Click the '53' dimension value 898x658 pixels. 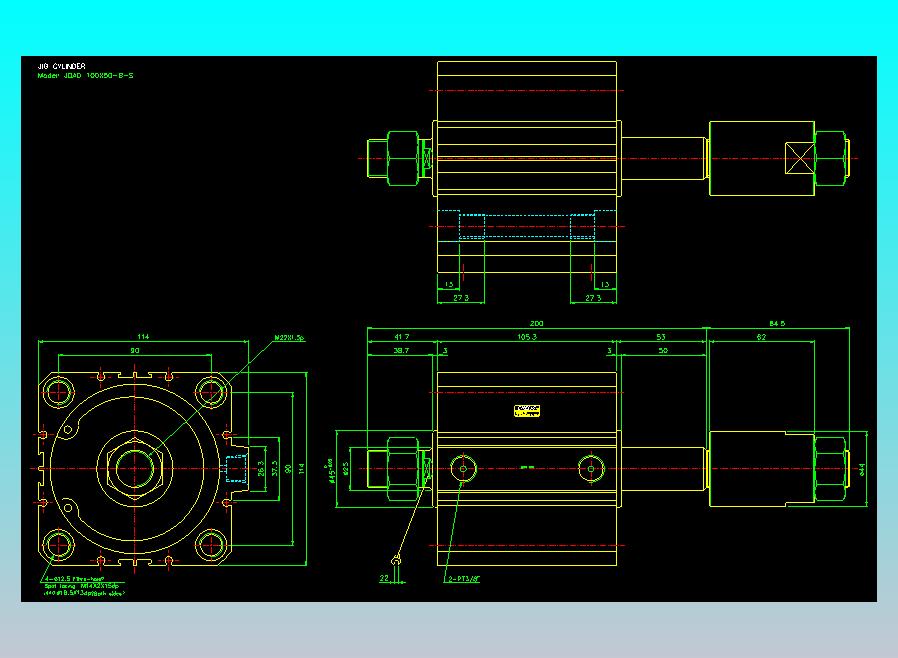pos(661,337)
